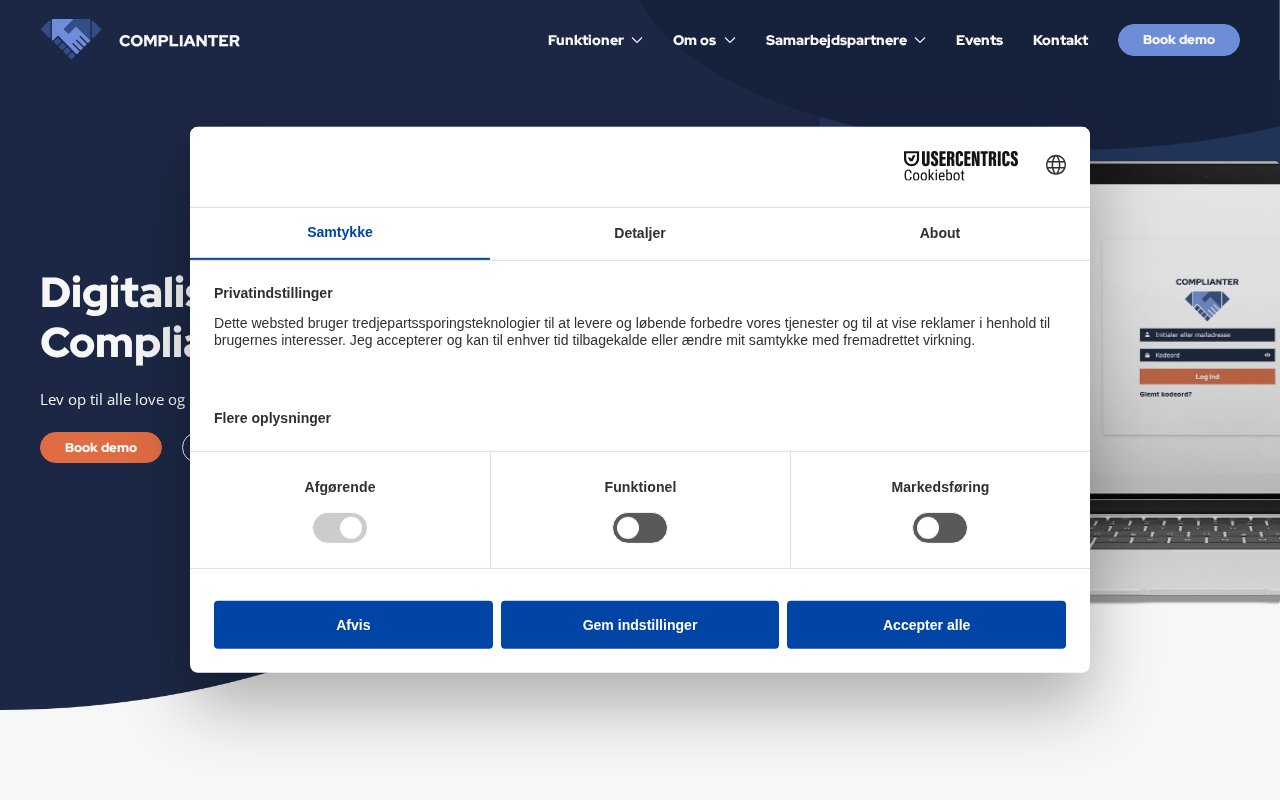Open the Usercentrics Cookiebot logo link

click(961, 166)
